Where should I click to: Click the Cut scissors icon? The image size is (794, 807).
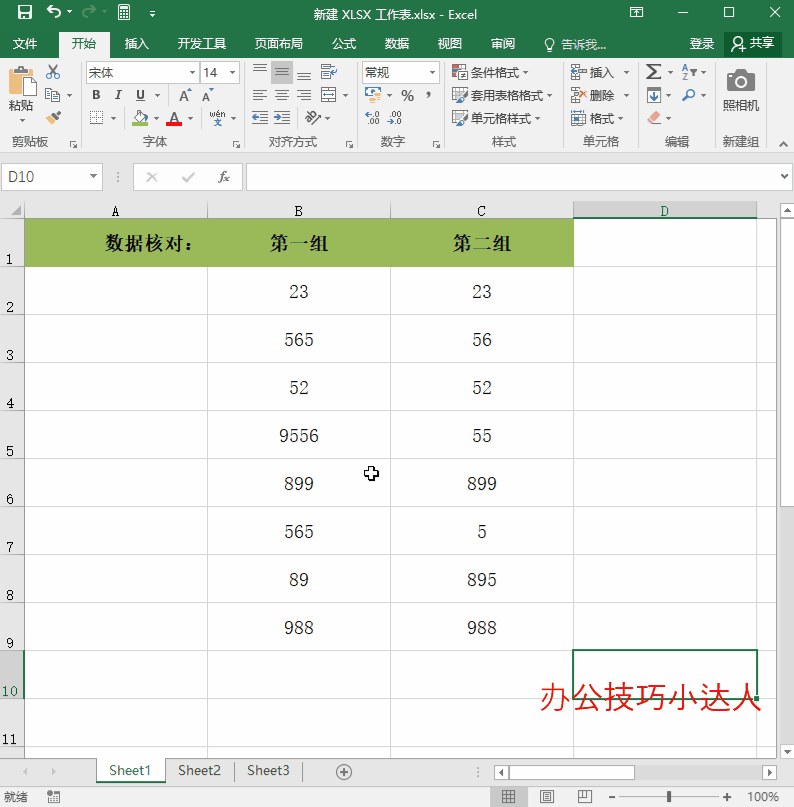click(53, 72)
